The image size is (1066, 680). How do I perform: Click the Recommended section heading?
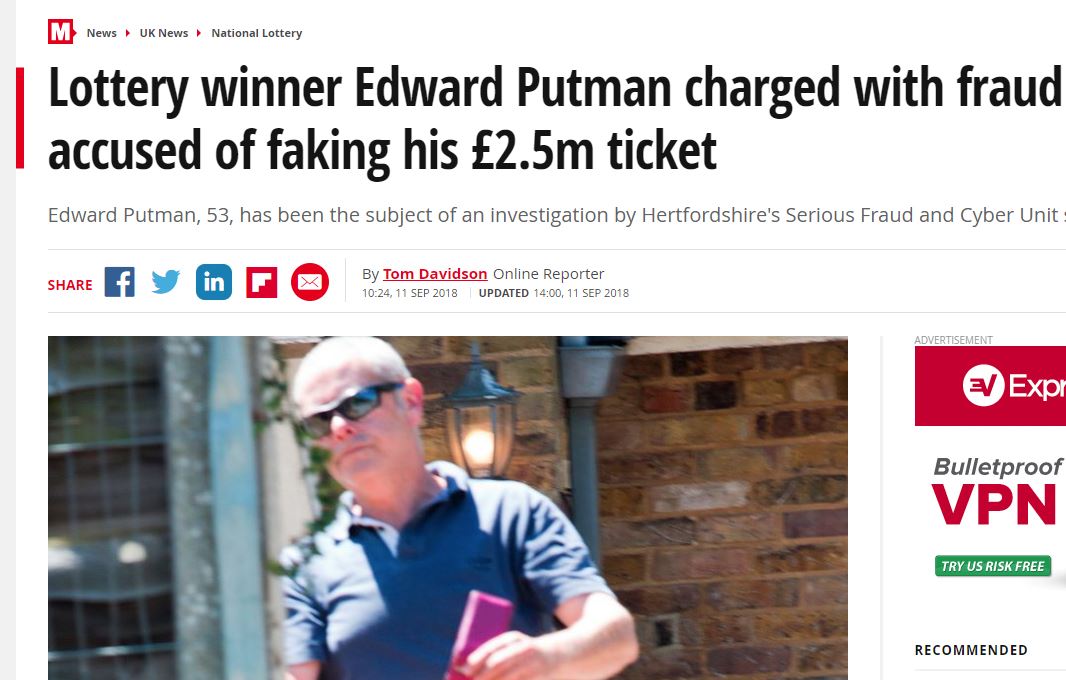coord(971,650)
